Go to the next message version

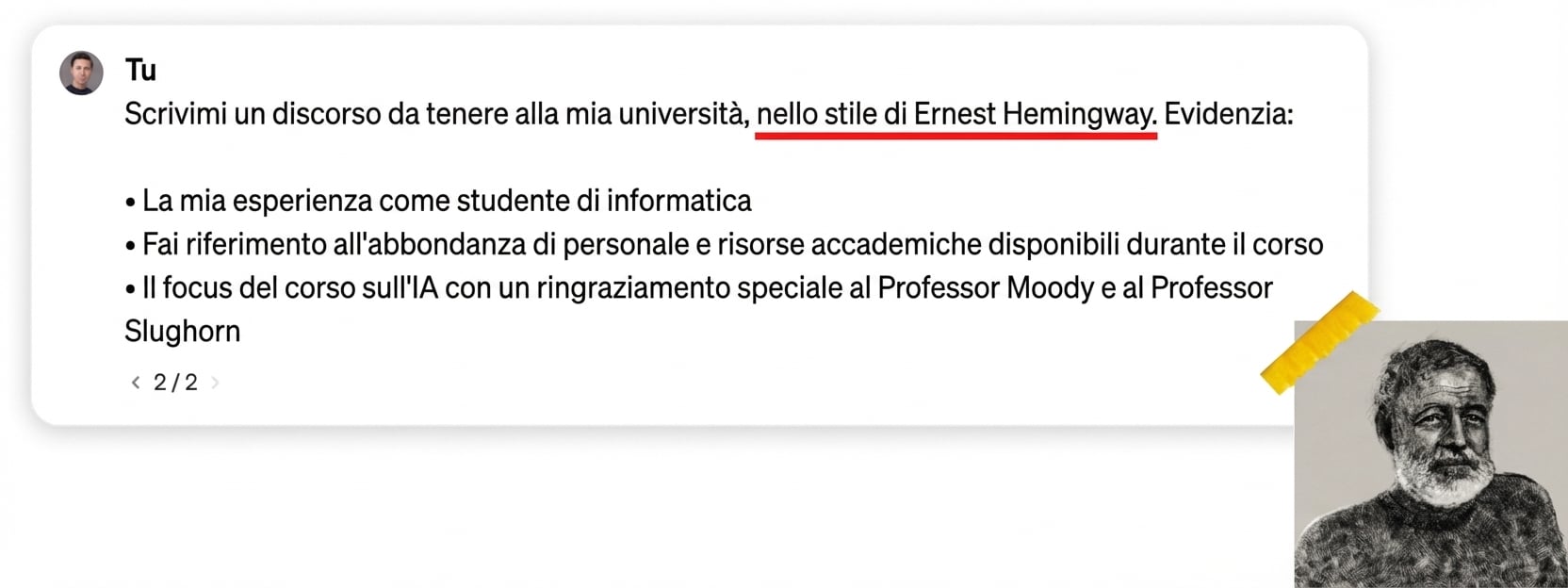215,383
